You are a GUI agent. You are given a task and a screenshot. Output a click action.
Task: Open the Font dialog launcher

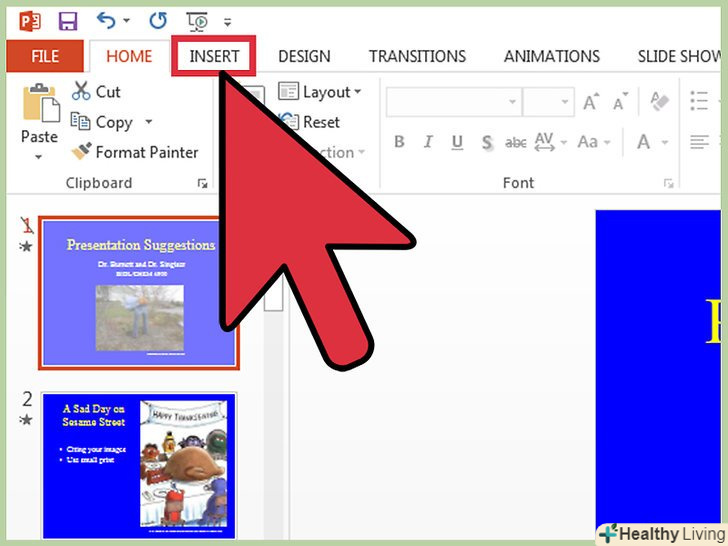pos(668,183)
